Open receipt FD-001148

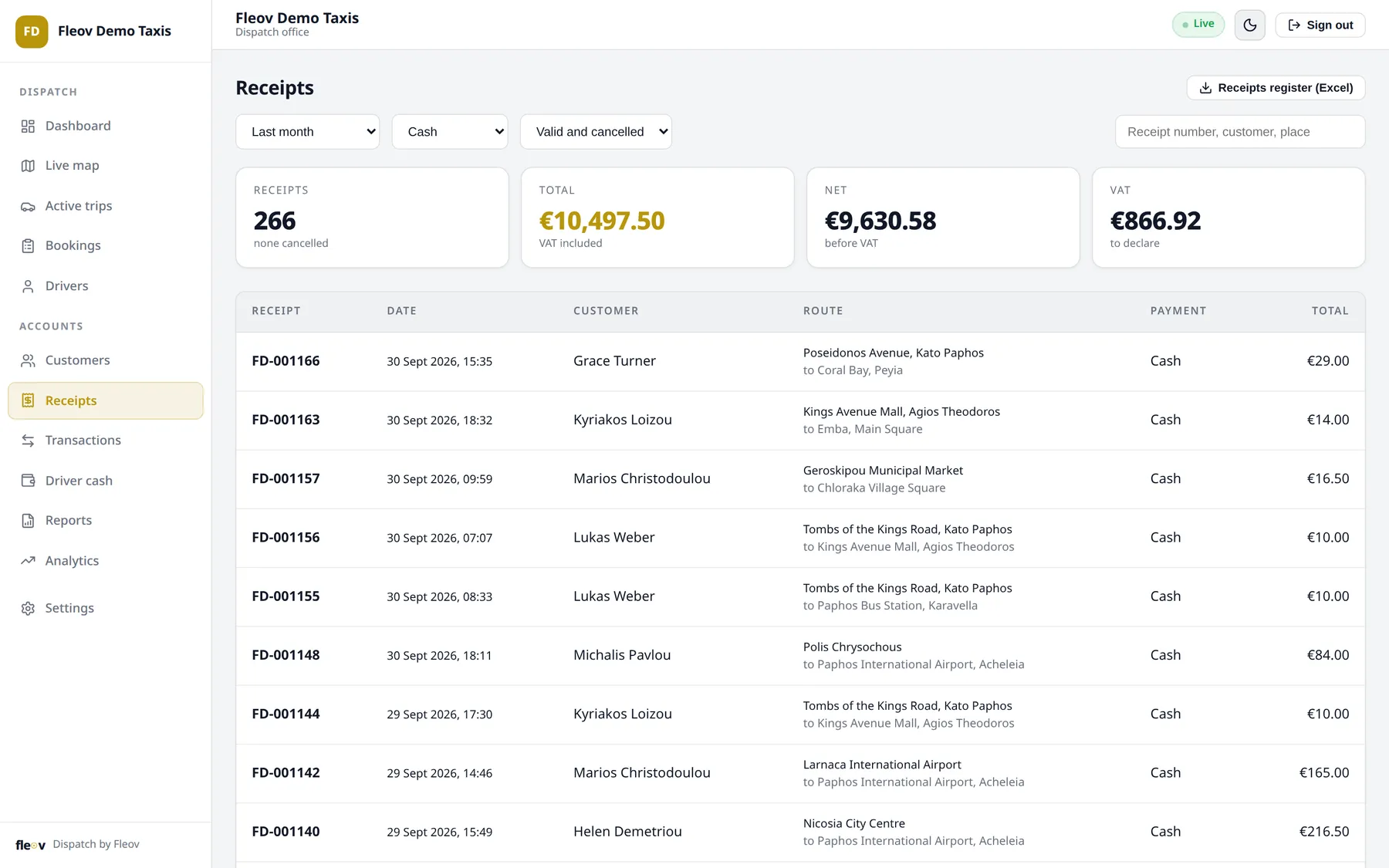[x=800, y=656]
